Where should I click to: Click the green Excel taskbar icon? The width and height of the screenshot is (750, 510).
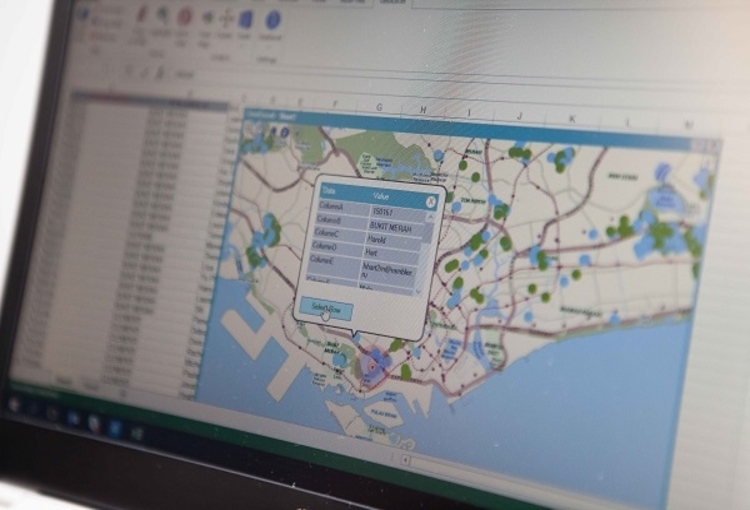pos(138,433)
